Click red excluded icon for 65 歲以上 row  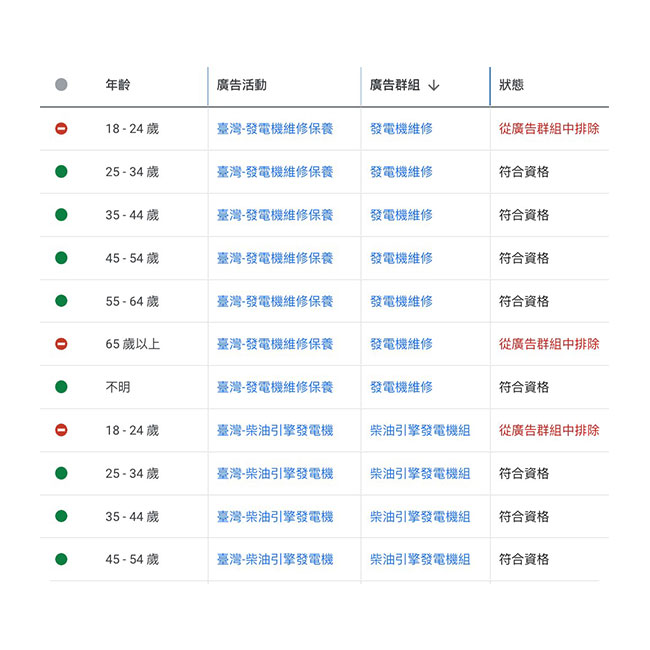[x=61, y=344]
